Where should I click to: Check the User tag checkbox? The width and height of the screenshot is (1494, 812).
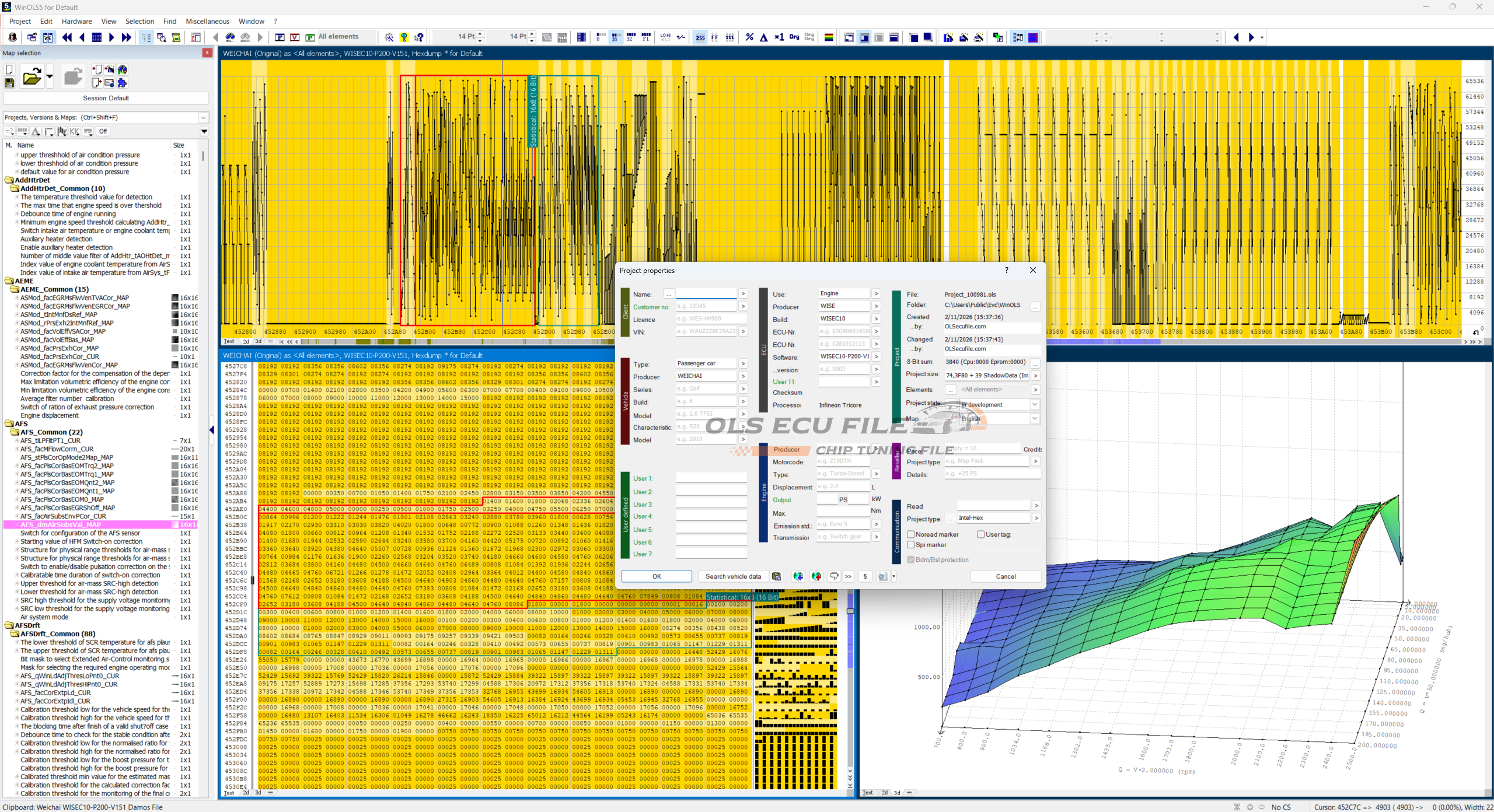(980, 534)
